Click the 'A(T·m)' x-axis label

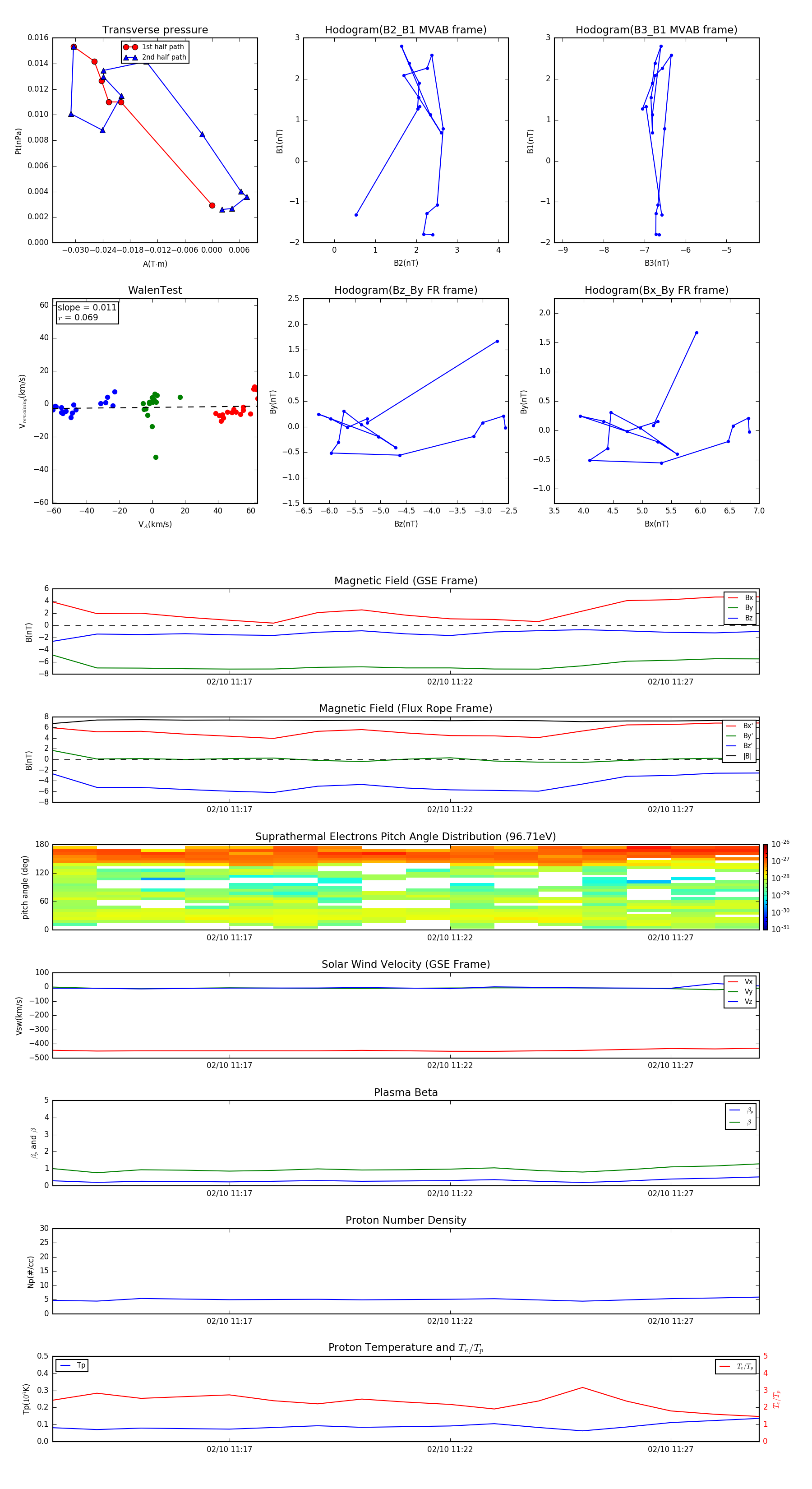tap(155, 264)
